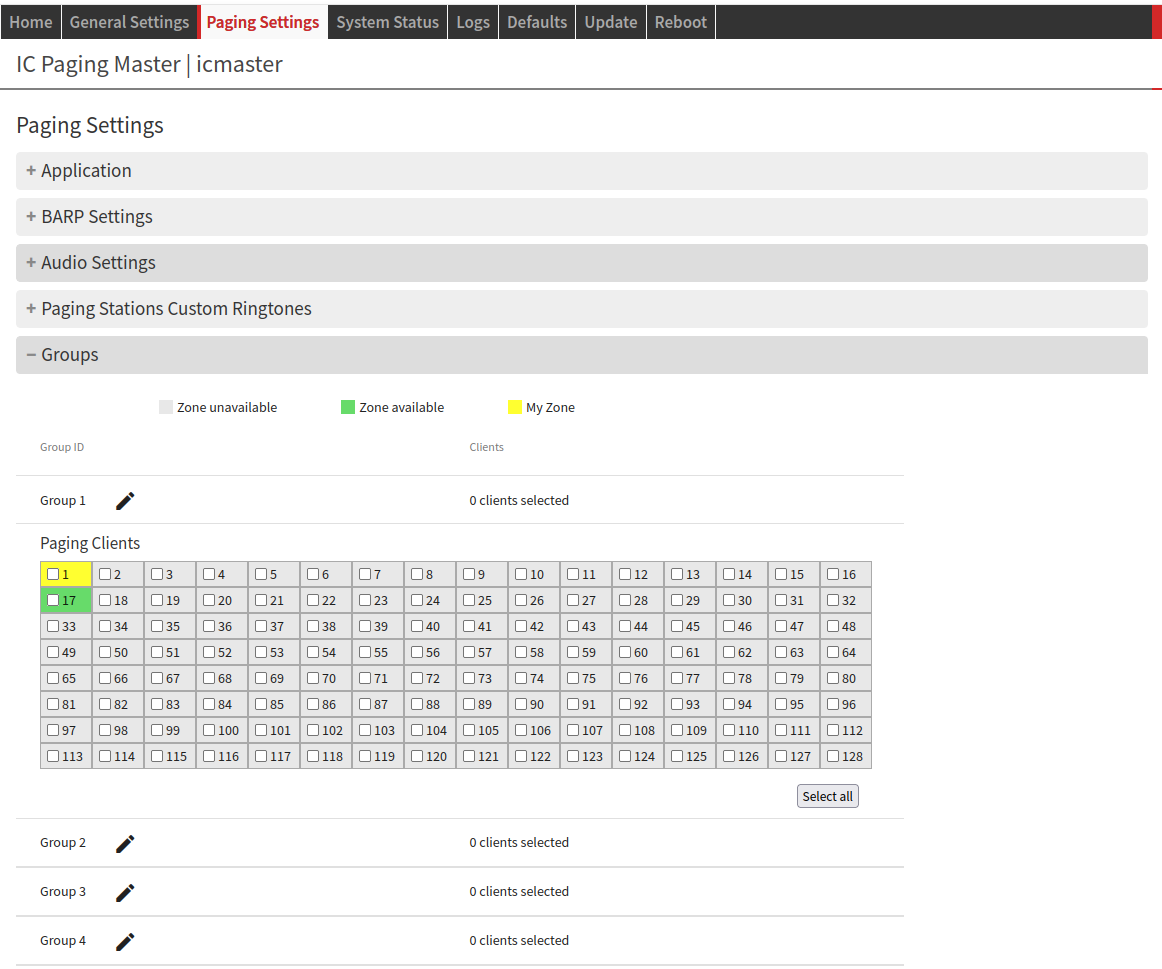Check the yellow My Zone client 1 checkbox

click(x=53, y=575)
